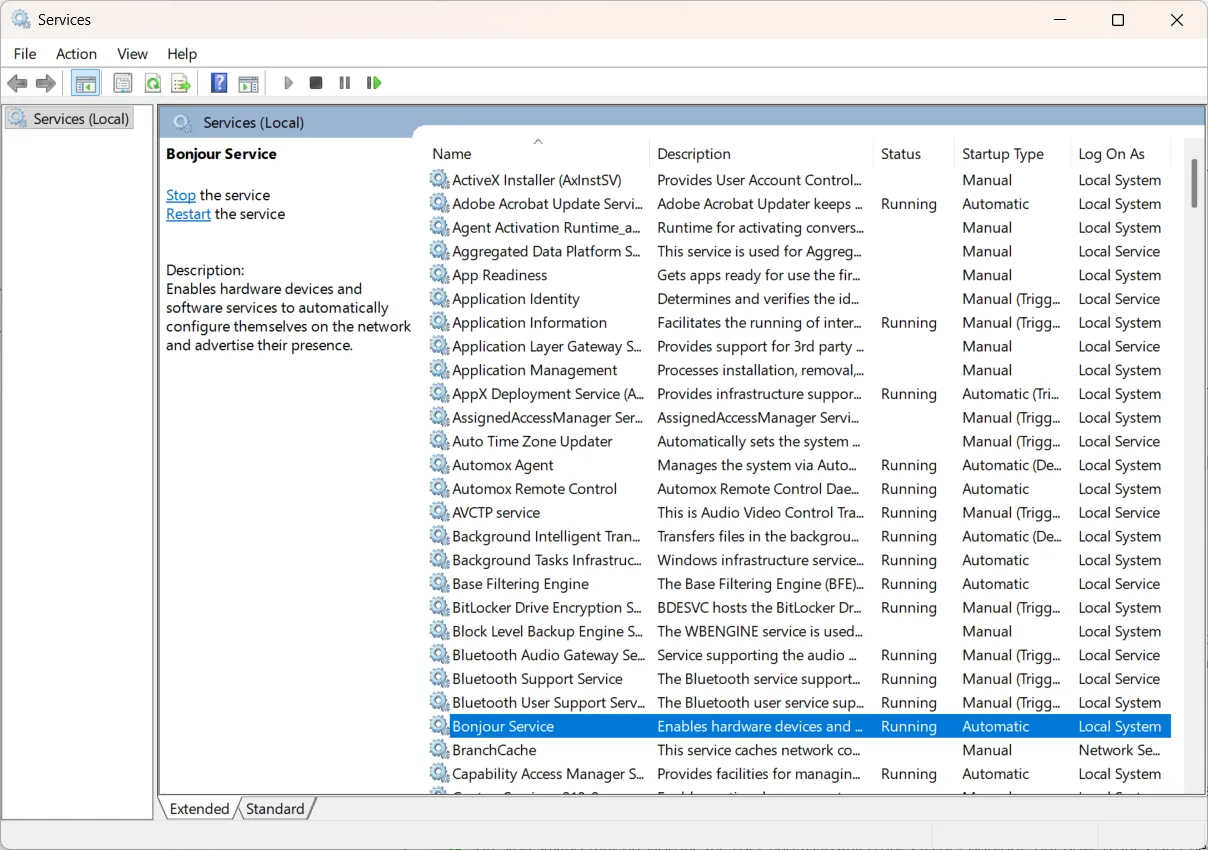Toggle Show/Hide Action Pane toolbar icon
Viewport: 1208px width, 850px height.
[248, 83]
